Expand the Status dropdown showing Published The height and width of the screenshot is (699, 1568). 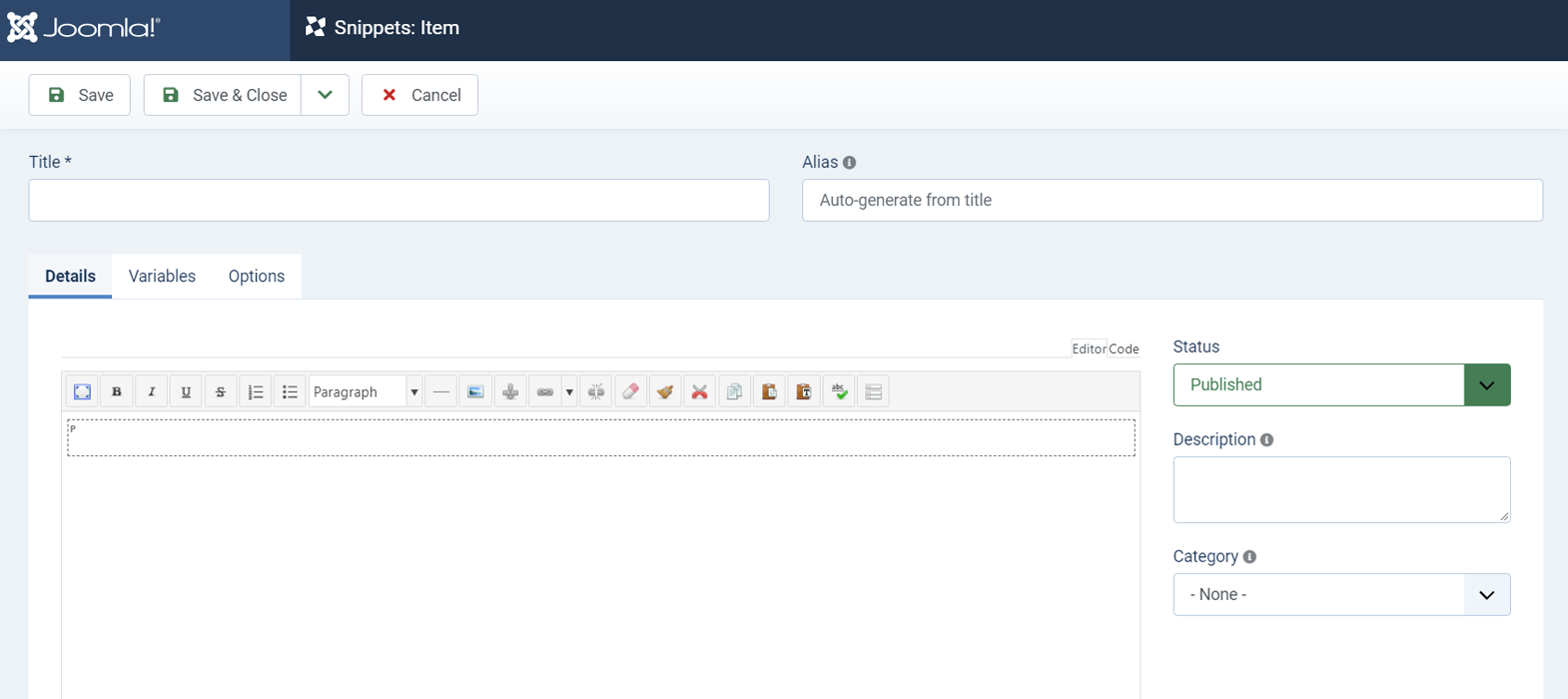coord(1340,384)
